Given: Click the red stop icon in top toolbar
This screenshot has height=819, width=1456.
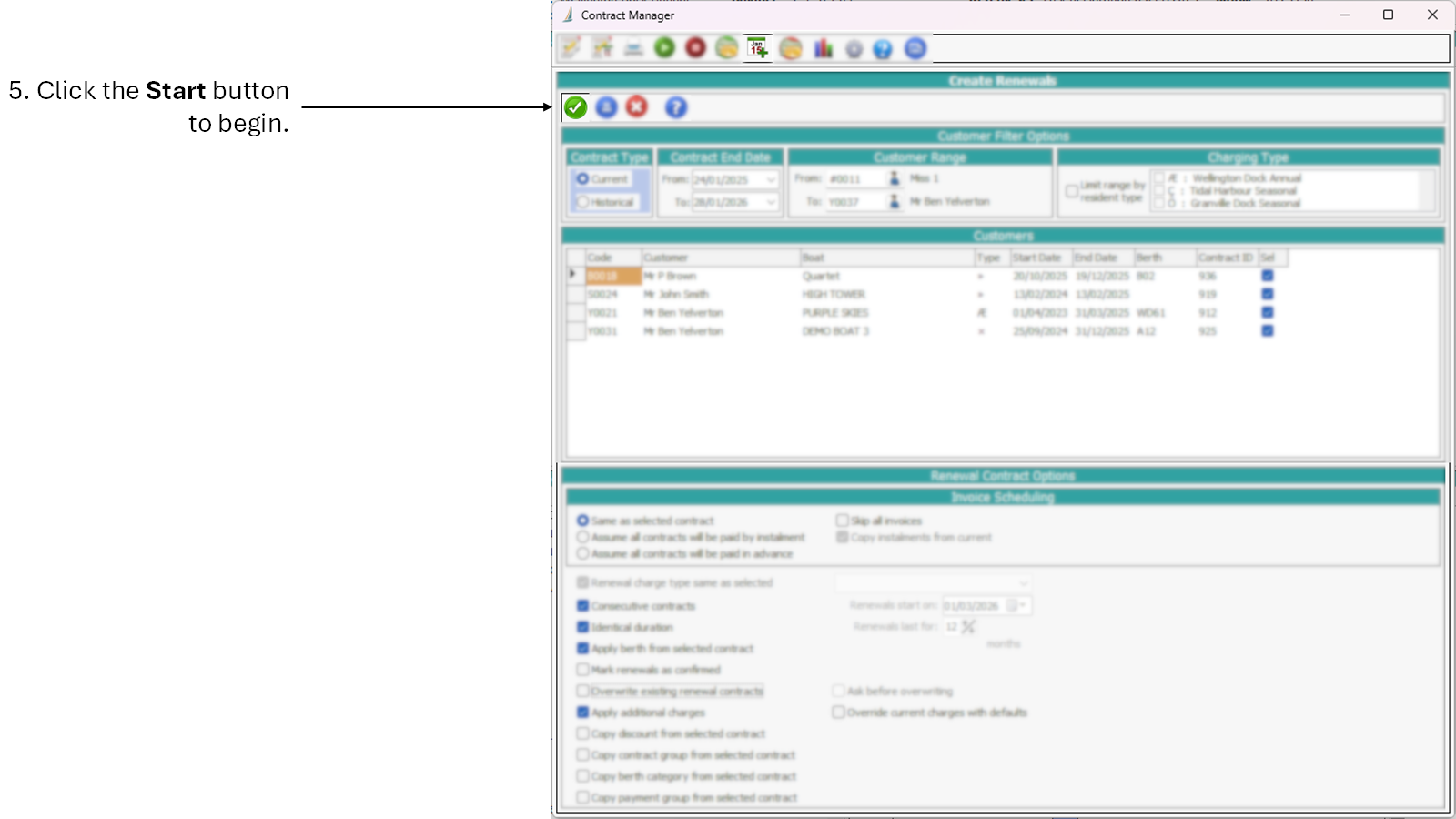Looking at the screenshot, I should [x=695, y=48].
